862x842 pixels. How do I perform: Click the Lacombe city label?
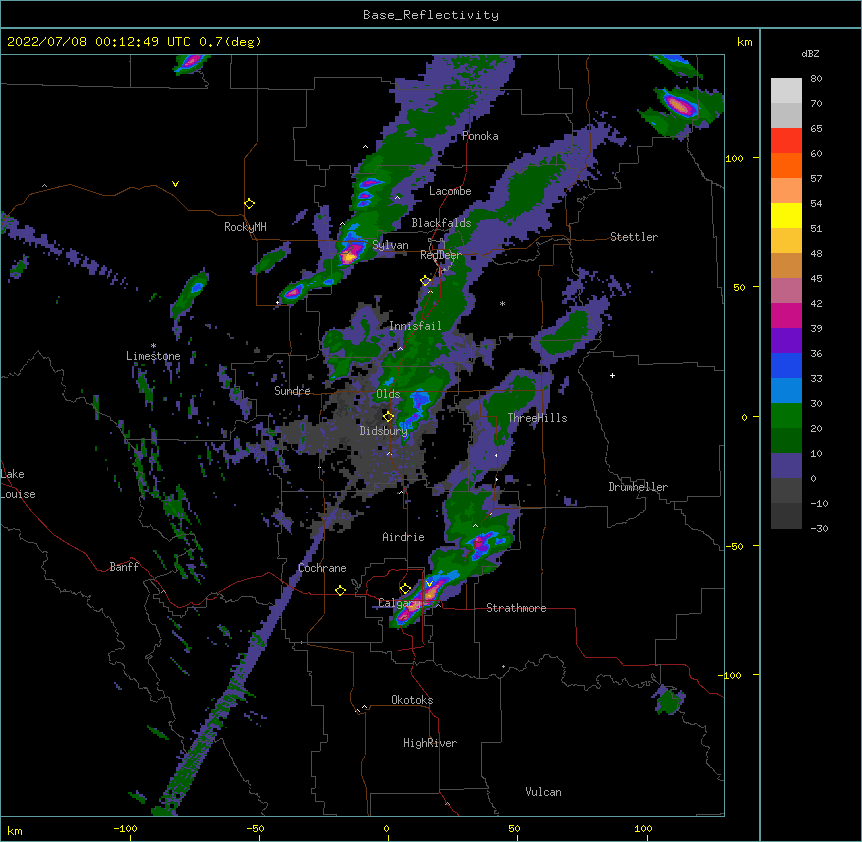[x=450, y=191]
